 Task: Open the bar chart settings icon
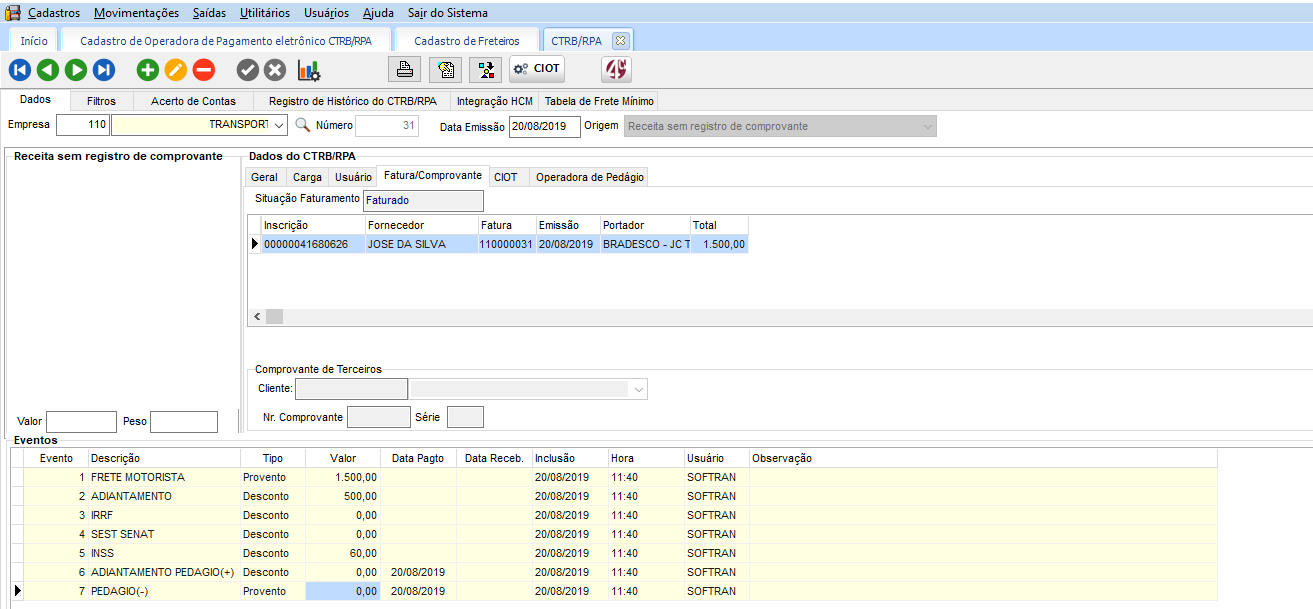308,70
